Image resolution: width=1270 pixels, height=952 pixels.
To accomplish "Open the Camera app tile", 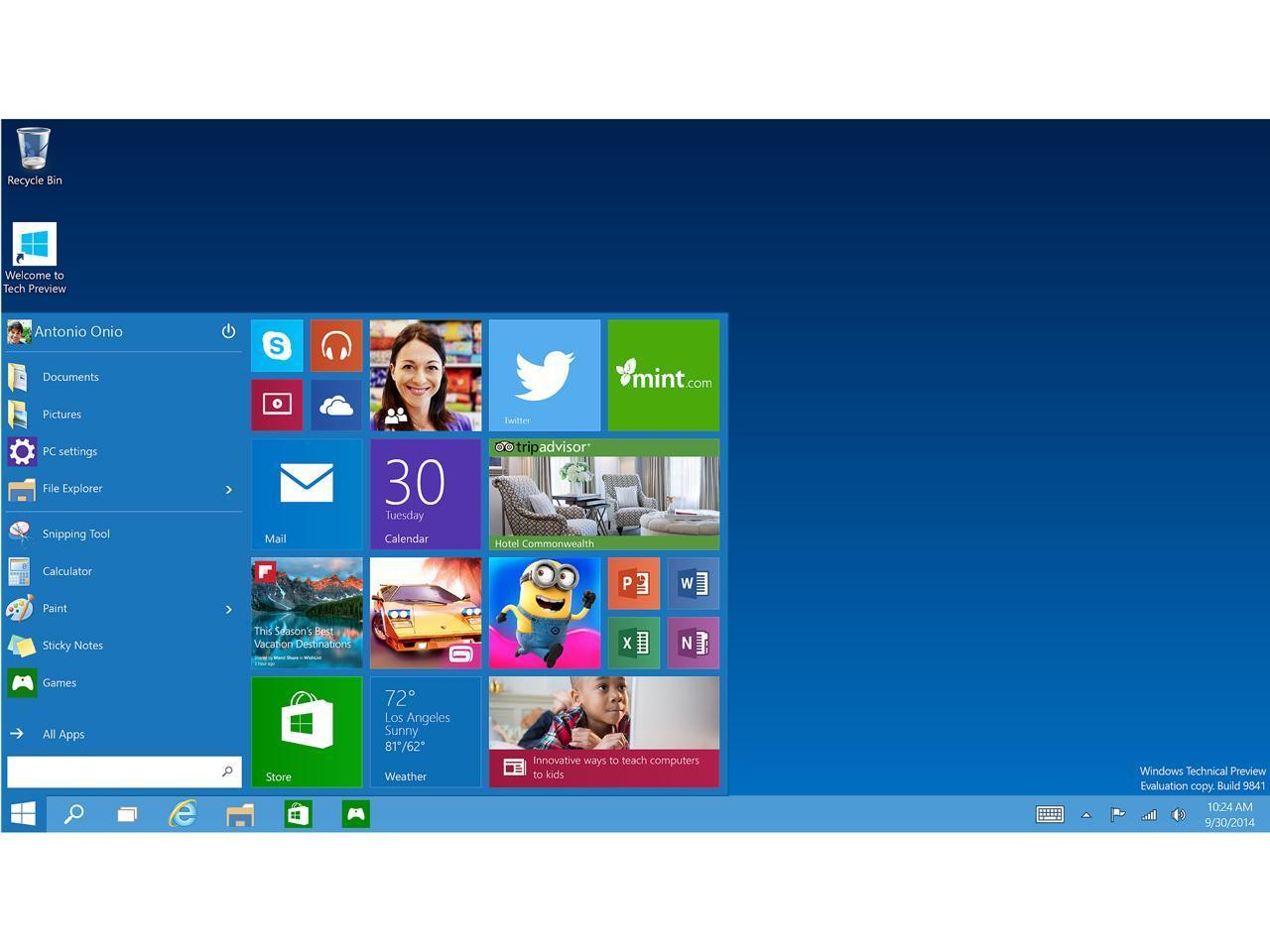I will tap(277, 404).
